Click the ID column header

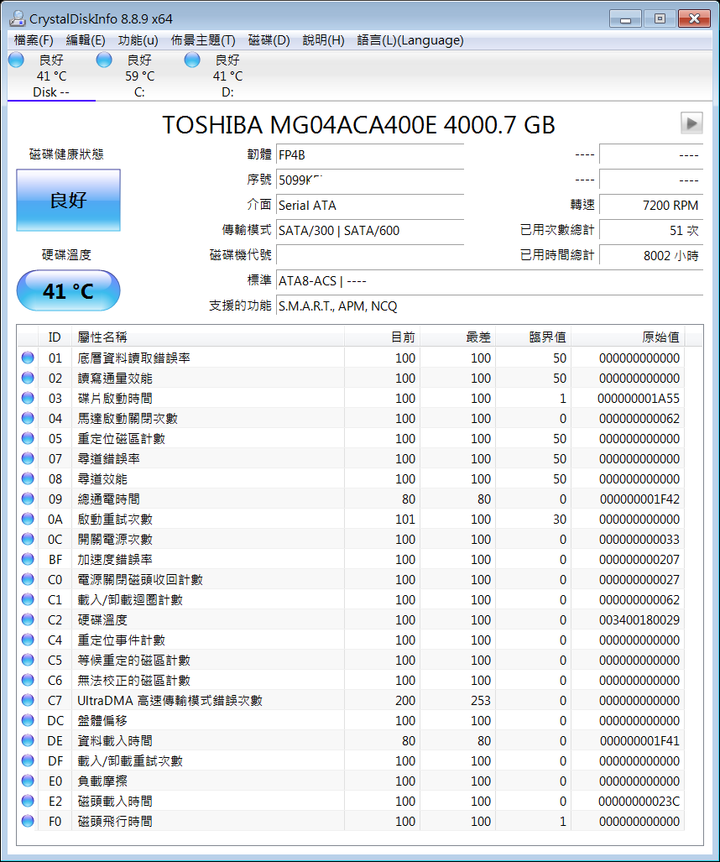[x=55, y=337]
